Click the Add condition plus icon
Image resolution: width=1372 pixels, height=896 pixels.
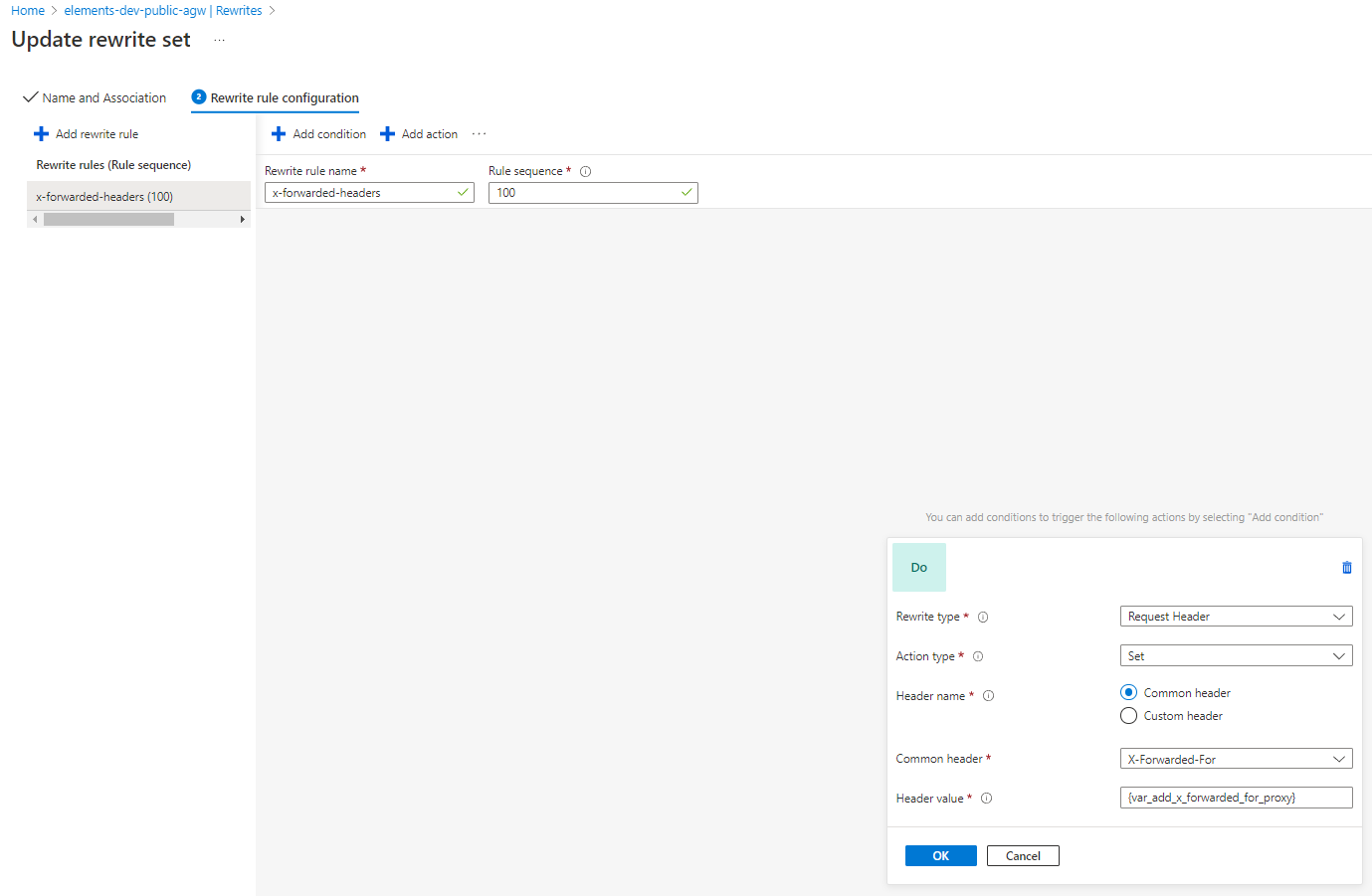[x=278, y=133]
